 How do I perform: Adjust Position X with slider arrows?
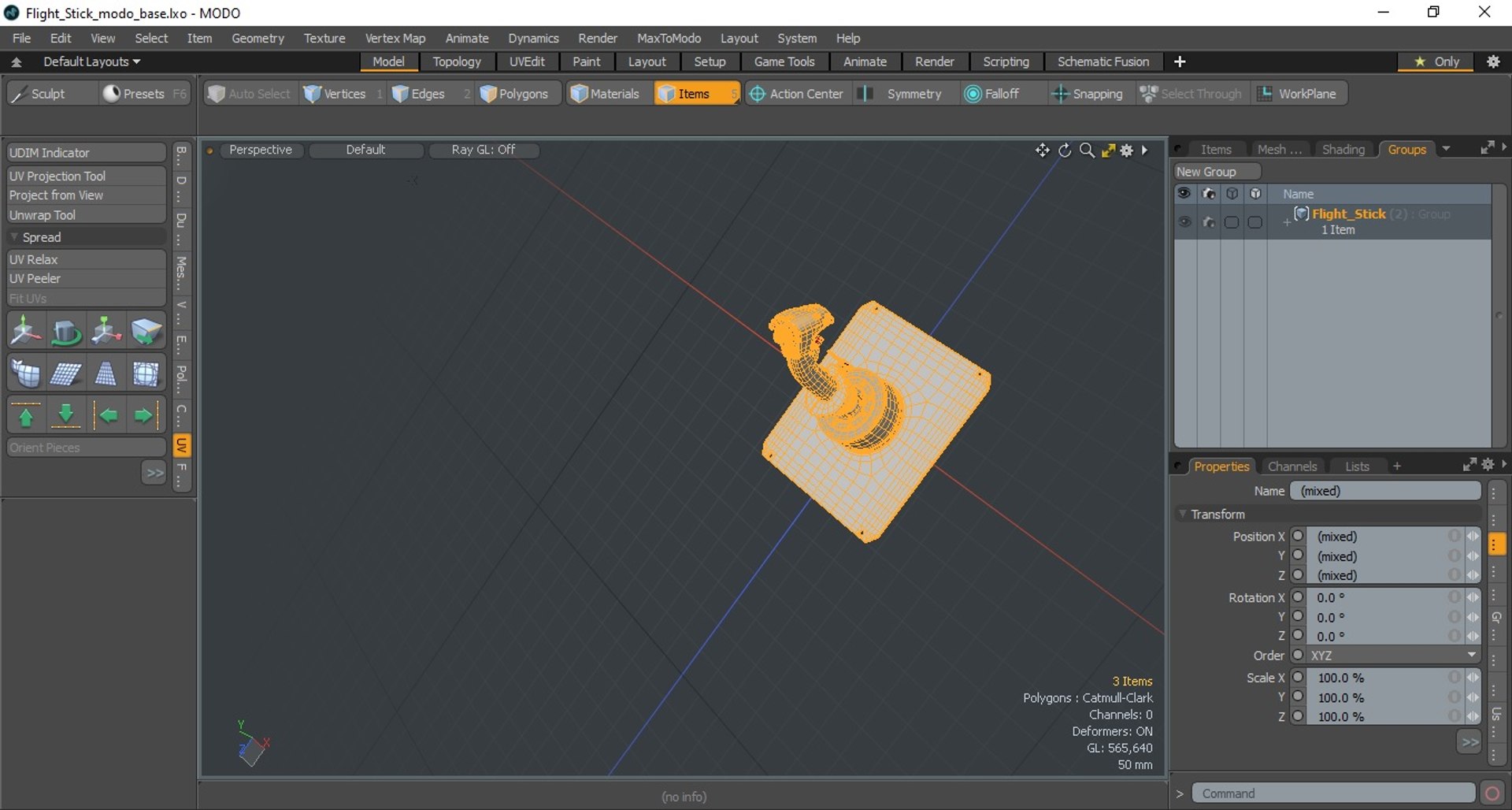click(1472, 536)
